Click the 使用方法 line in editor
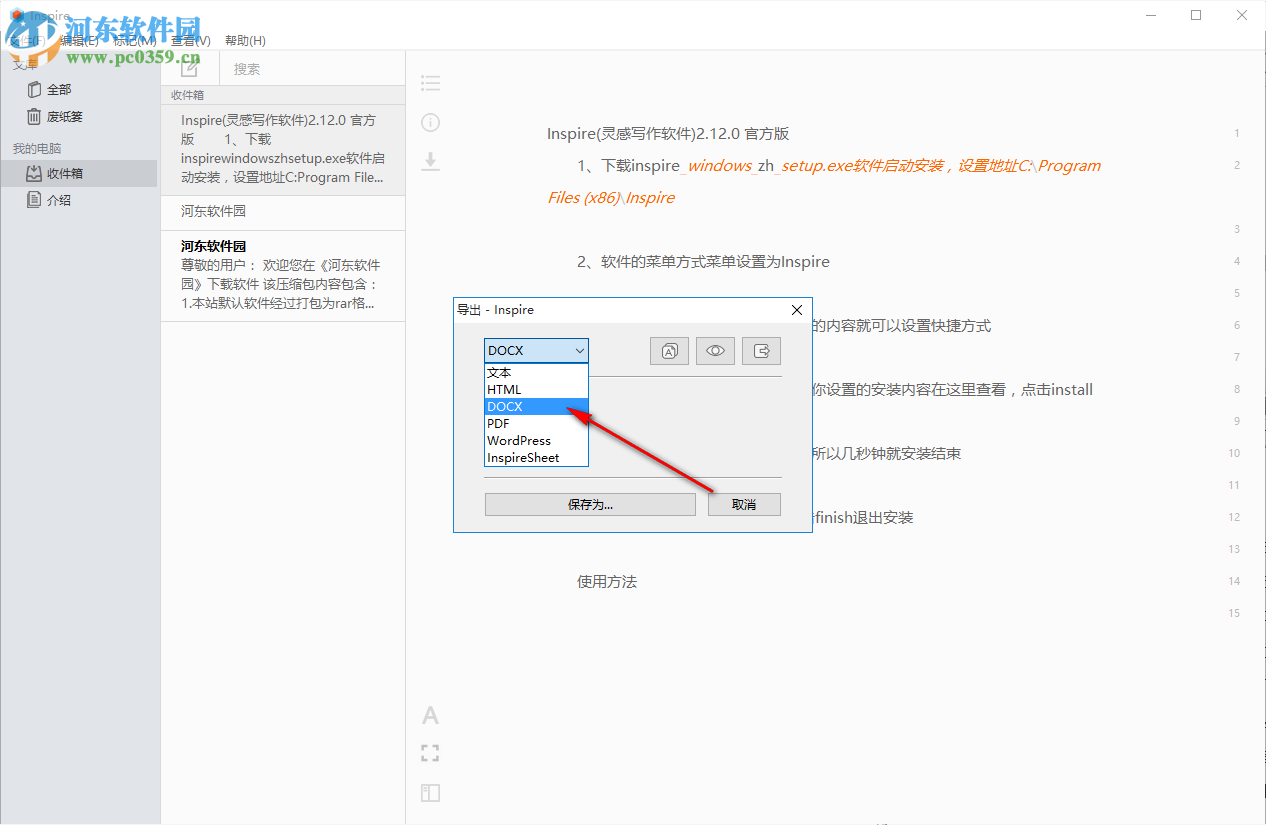Viewport: 1266px width, 825px height. click(607, 581)
